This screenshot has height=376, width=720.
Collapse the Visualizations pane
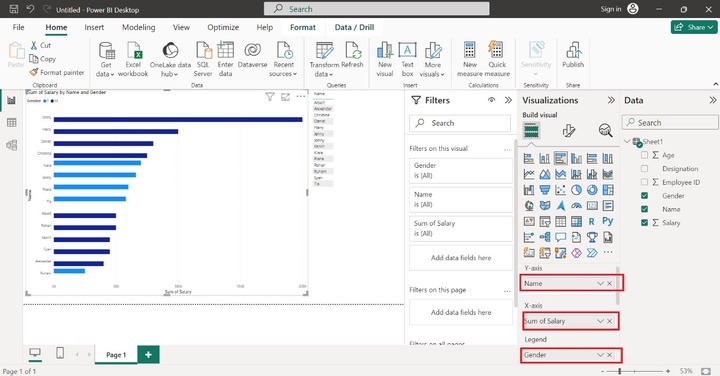click(x=611, y=100)
